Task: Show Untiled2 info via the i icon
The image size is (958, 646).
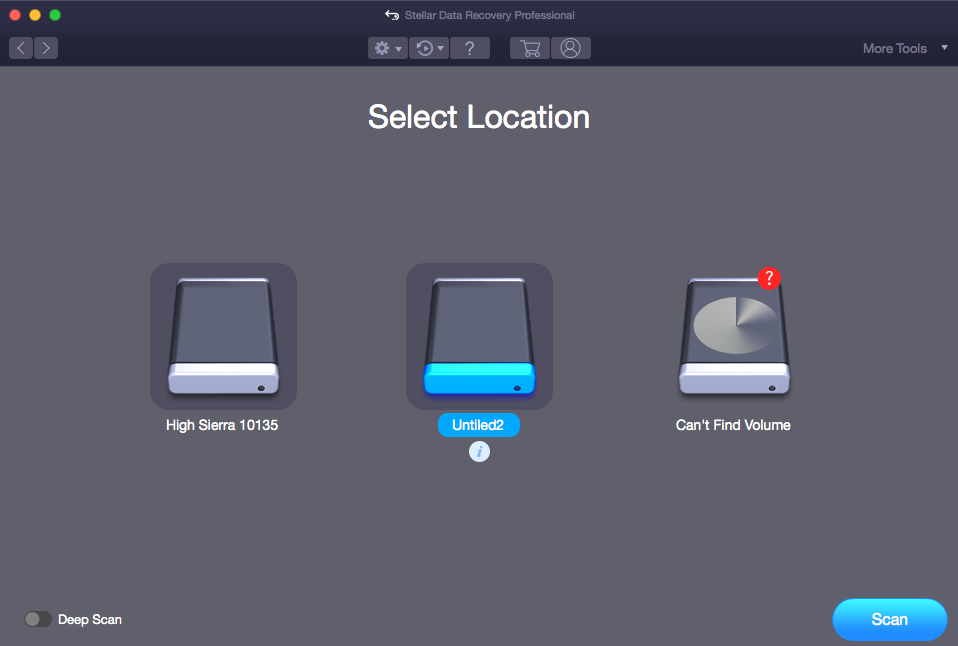Action: 480,452
